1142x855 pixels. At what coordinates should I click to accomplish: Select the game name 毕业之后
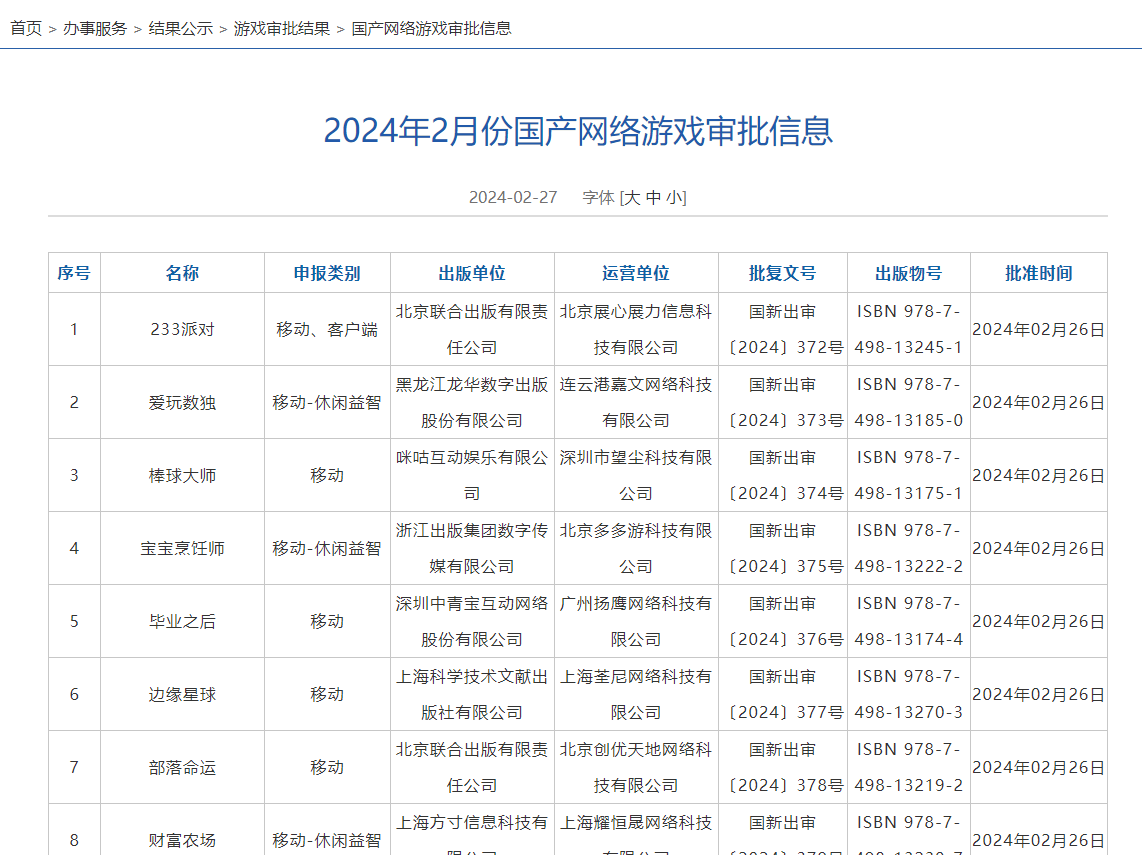pyautogui.click(x=182, y=621)
